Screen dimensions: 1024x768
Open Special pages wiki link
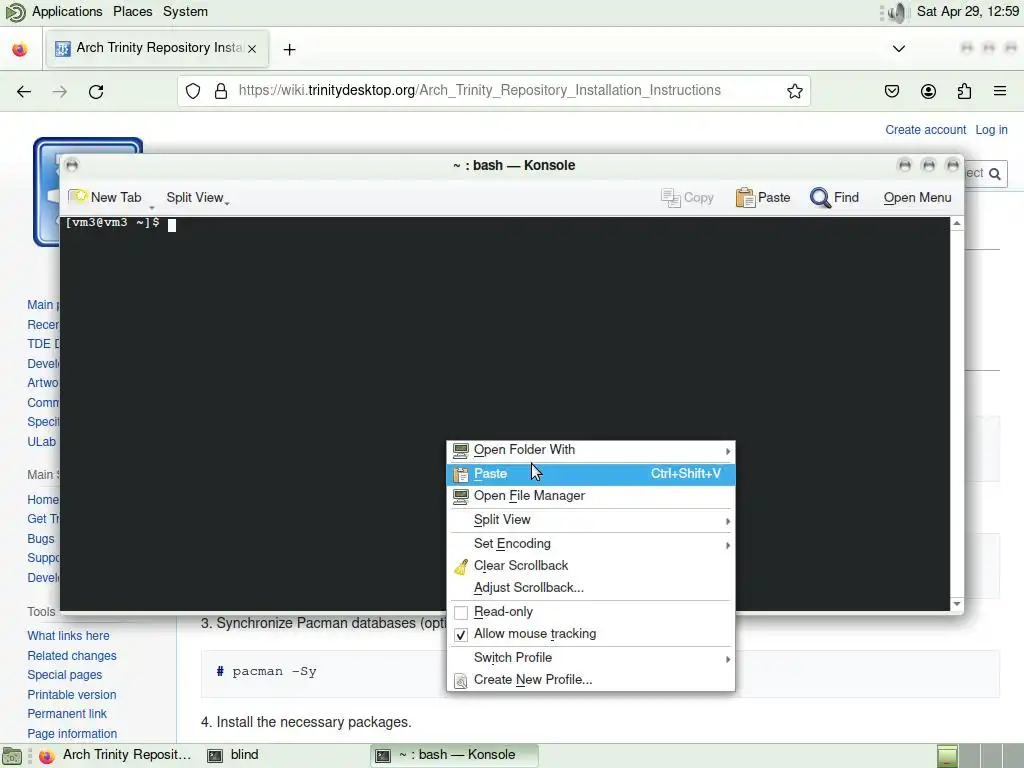pos(65,675)
